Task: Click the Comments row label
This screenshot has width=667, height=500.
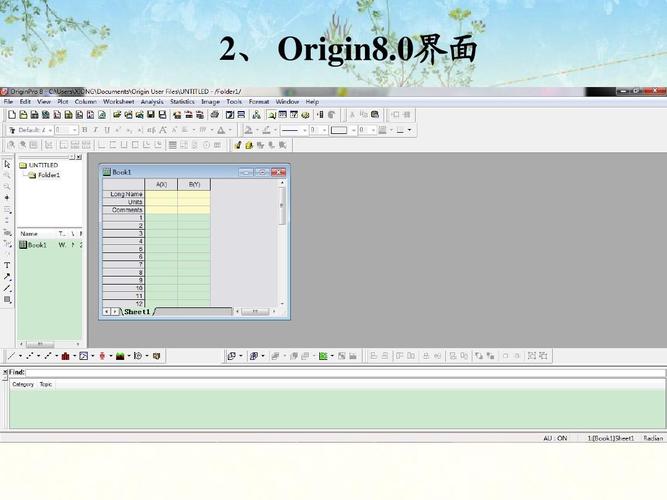Action: pyautogui.click(x=123, y=210)
